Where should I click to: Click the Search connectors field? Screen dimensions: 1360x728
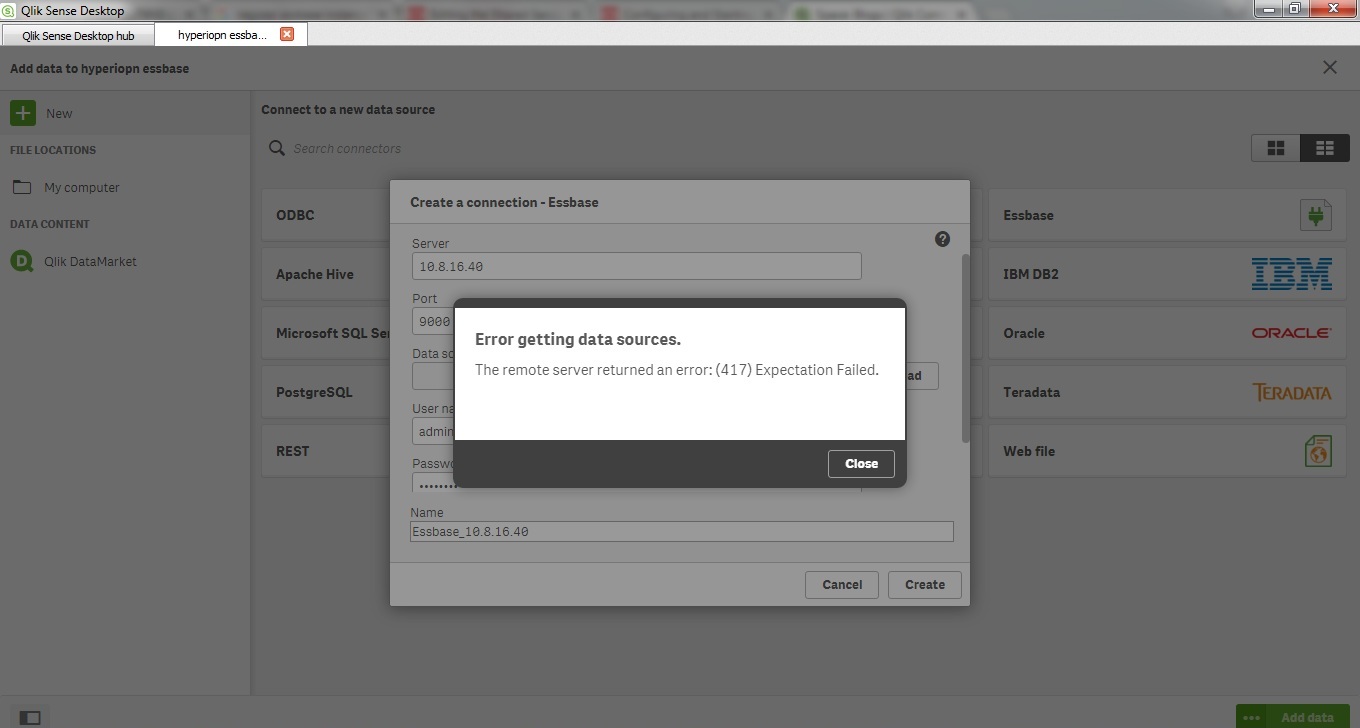(x=347, y=148)
